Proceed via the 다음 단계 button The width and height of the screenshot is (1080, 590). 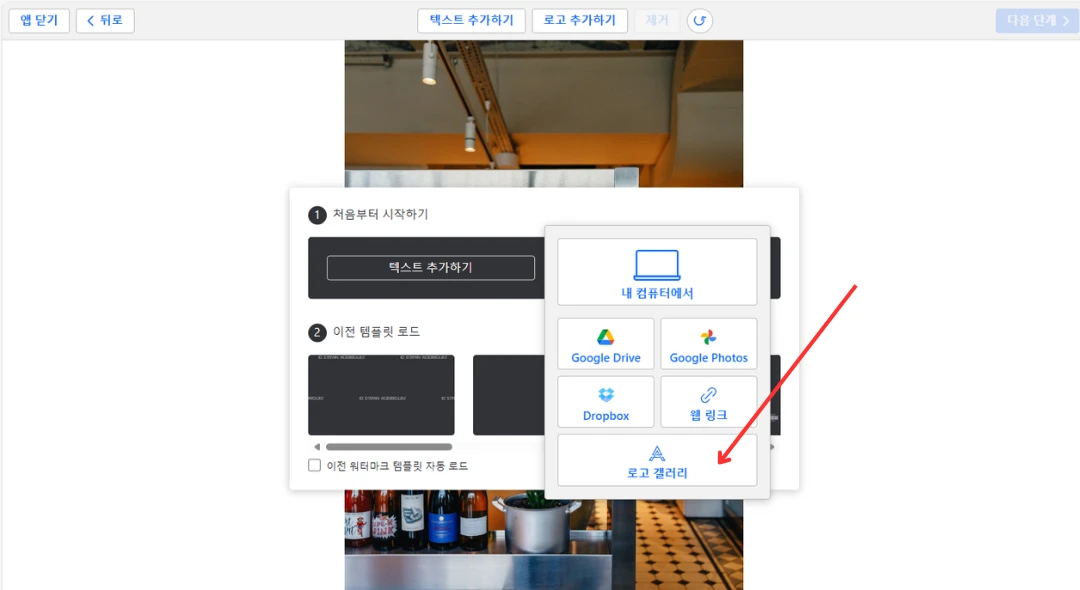[x=1036, y=20]
